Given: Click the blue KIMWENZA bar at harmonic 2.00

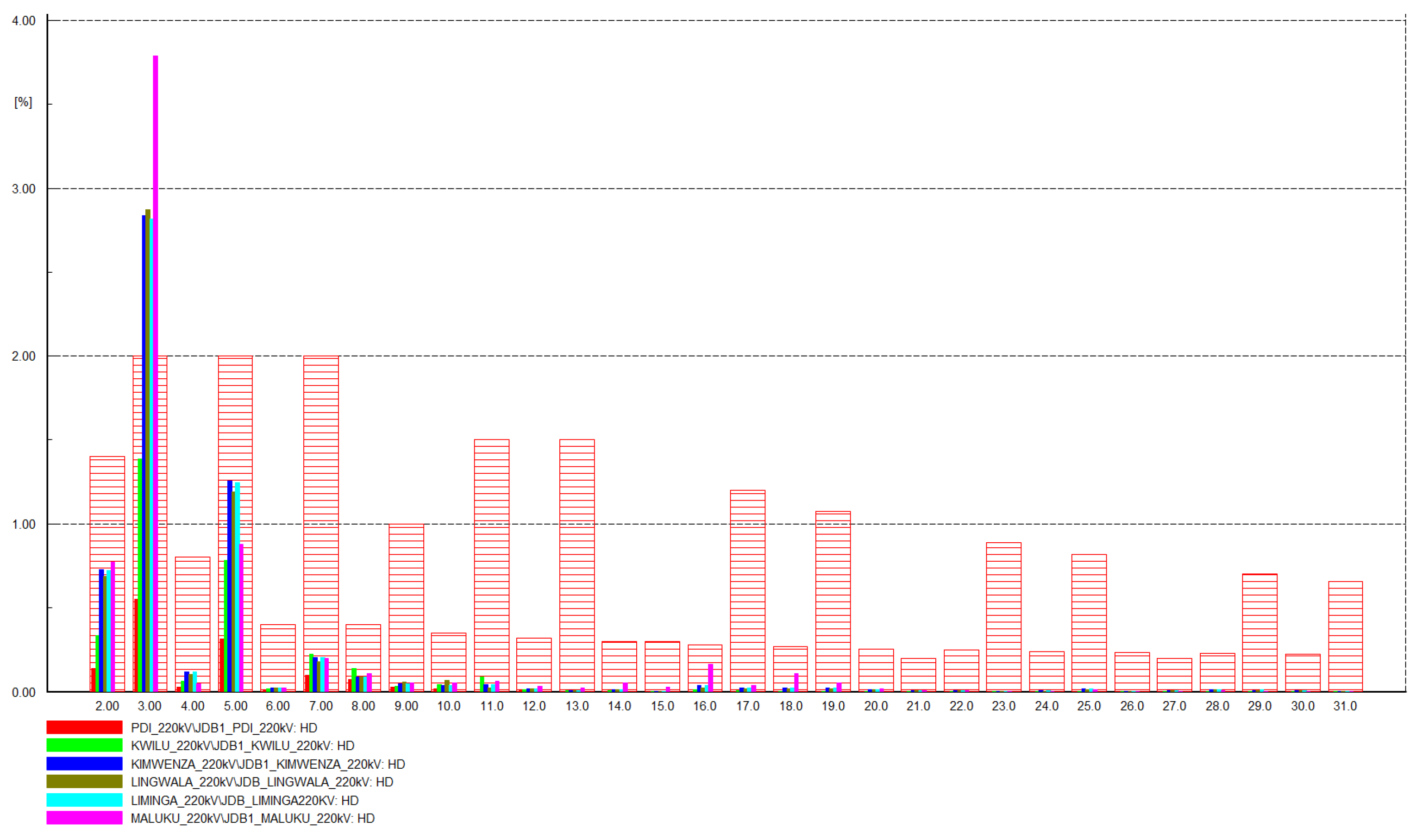Looking at the screenshot, I should click(101, 631).
